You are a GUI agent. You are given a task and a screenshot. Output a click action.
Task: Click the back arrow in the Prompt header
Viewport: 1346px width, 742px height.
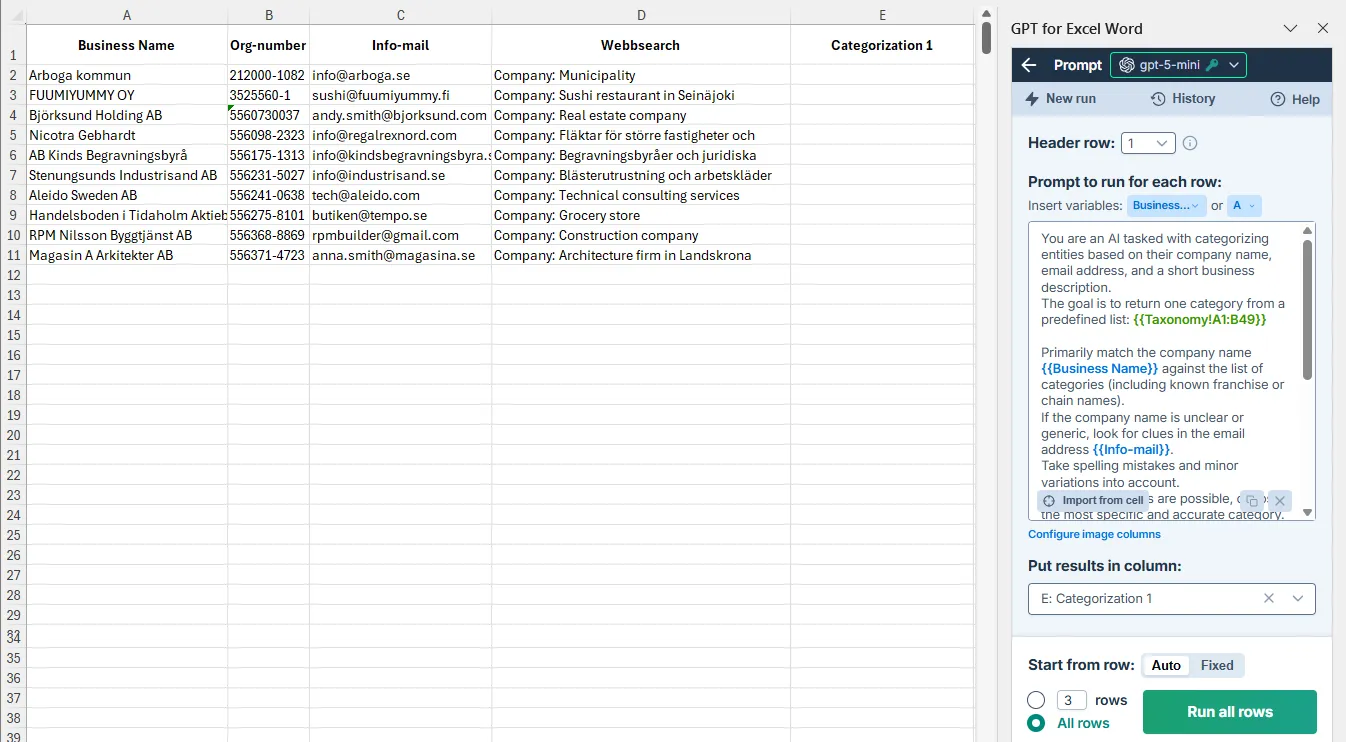coord(1027,65)
